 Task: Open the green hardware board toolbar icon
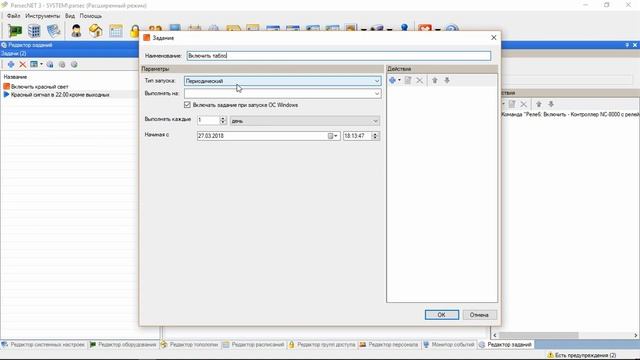click(x=15, y=31)
